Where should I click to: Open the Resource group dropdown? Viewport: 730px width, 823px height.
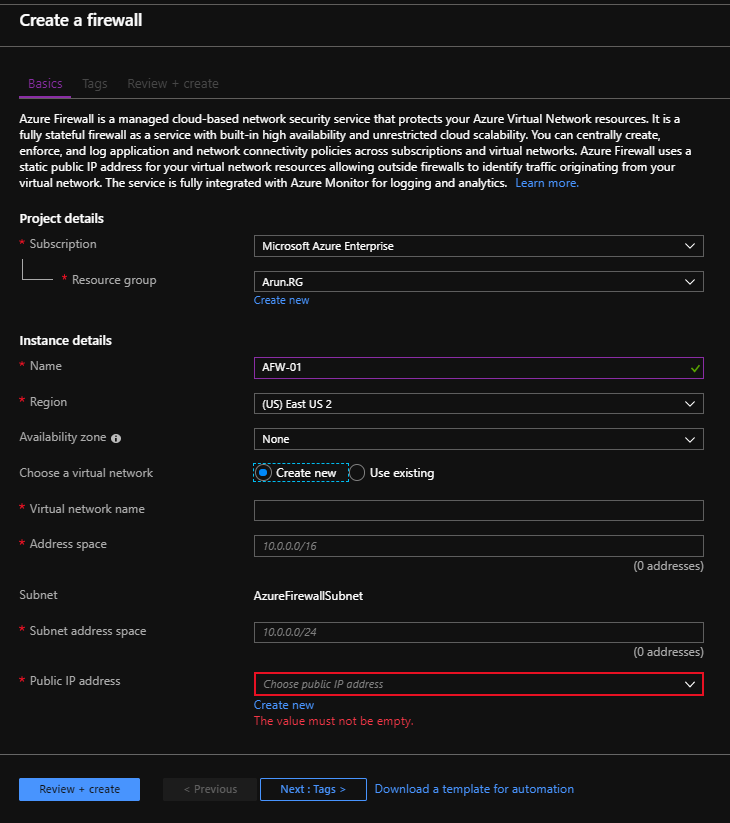coord(479,282)
